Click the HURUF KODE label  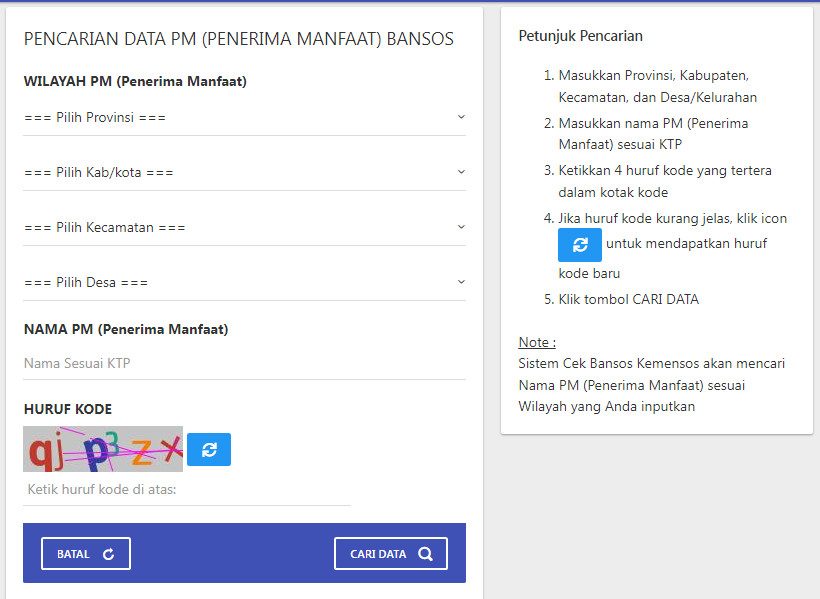tap(67, 409)
